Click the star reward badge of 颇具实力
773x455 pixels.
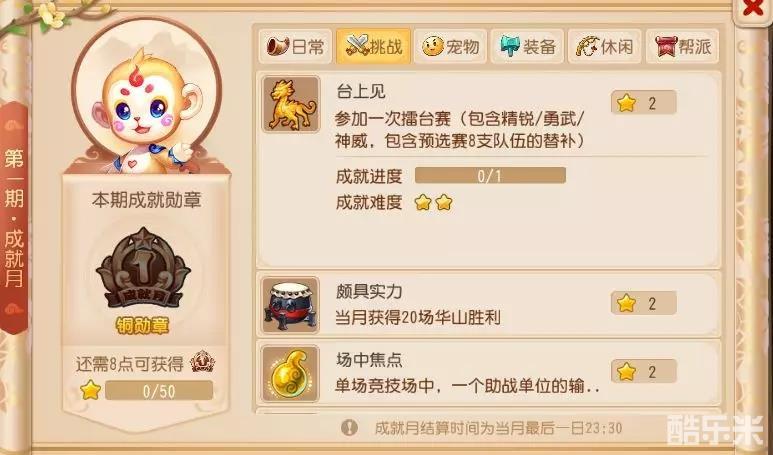click(x=643, y=303)
